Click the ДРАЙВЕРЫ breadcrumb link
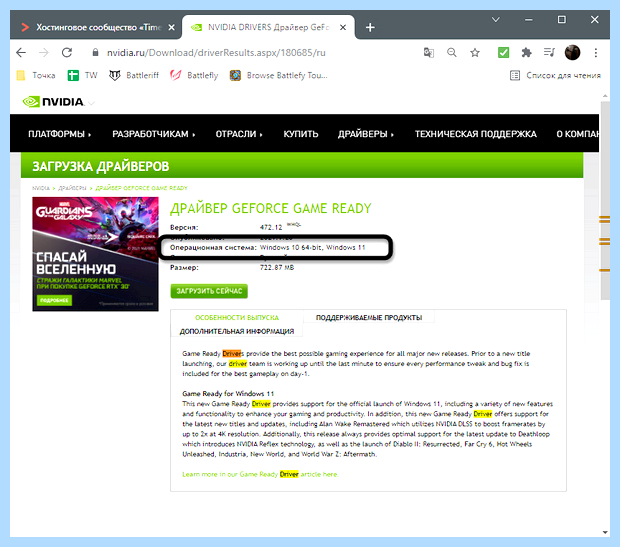620x547 pixels. pyautogui.click(x=72, y=188)
